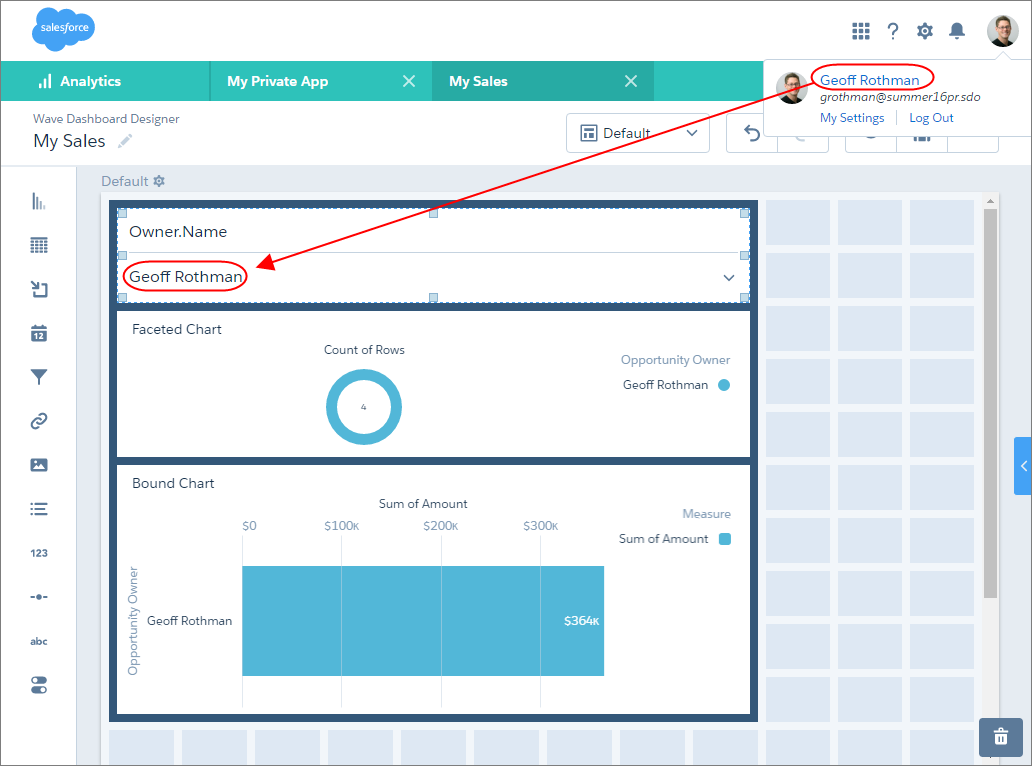Add a chart widget from sidebar
Viewport: 1032px width, 766px height.
(x=39, y=201)
